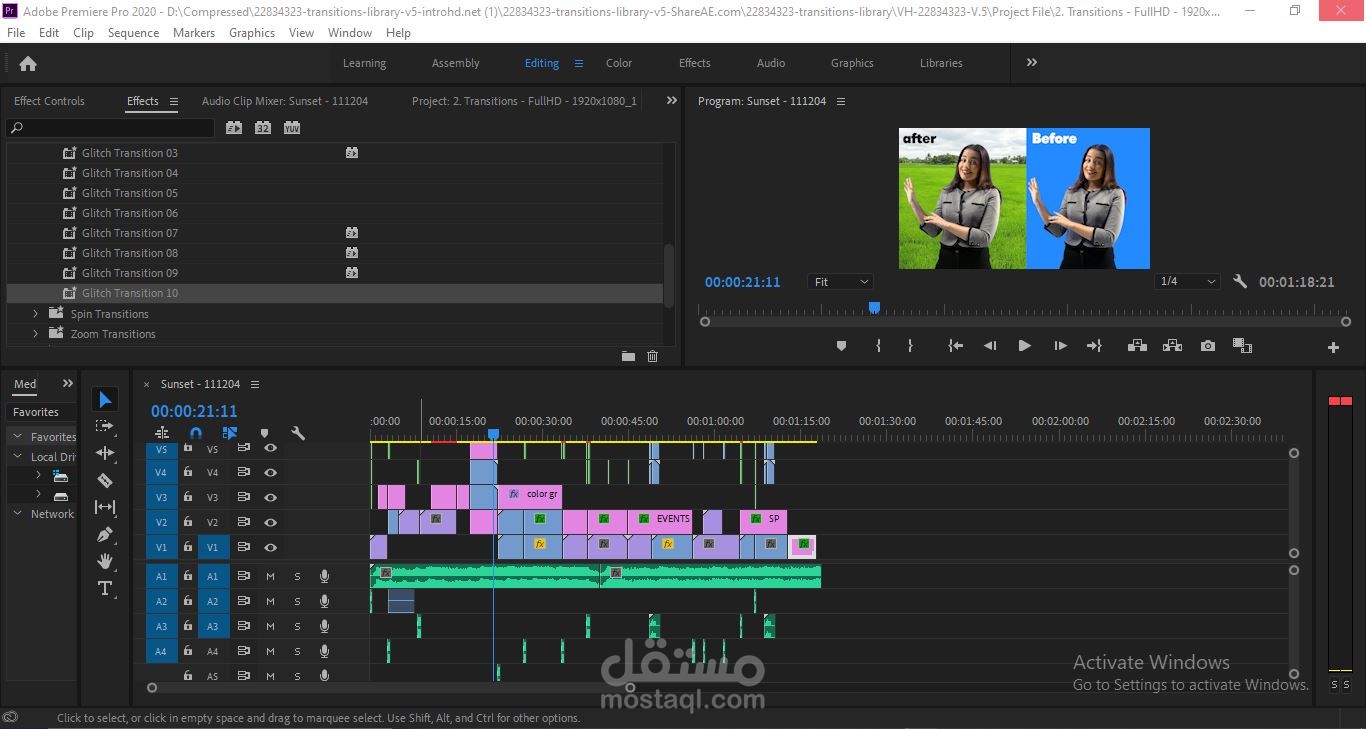The image size is (1366, 729).
Task: Click the Effects panel trash delete icon
Action: pyautogui.click(x=653, y=356)
